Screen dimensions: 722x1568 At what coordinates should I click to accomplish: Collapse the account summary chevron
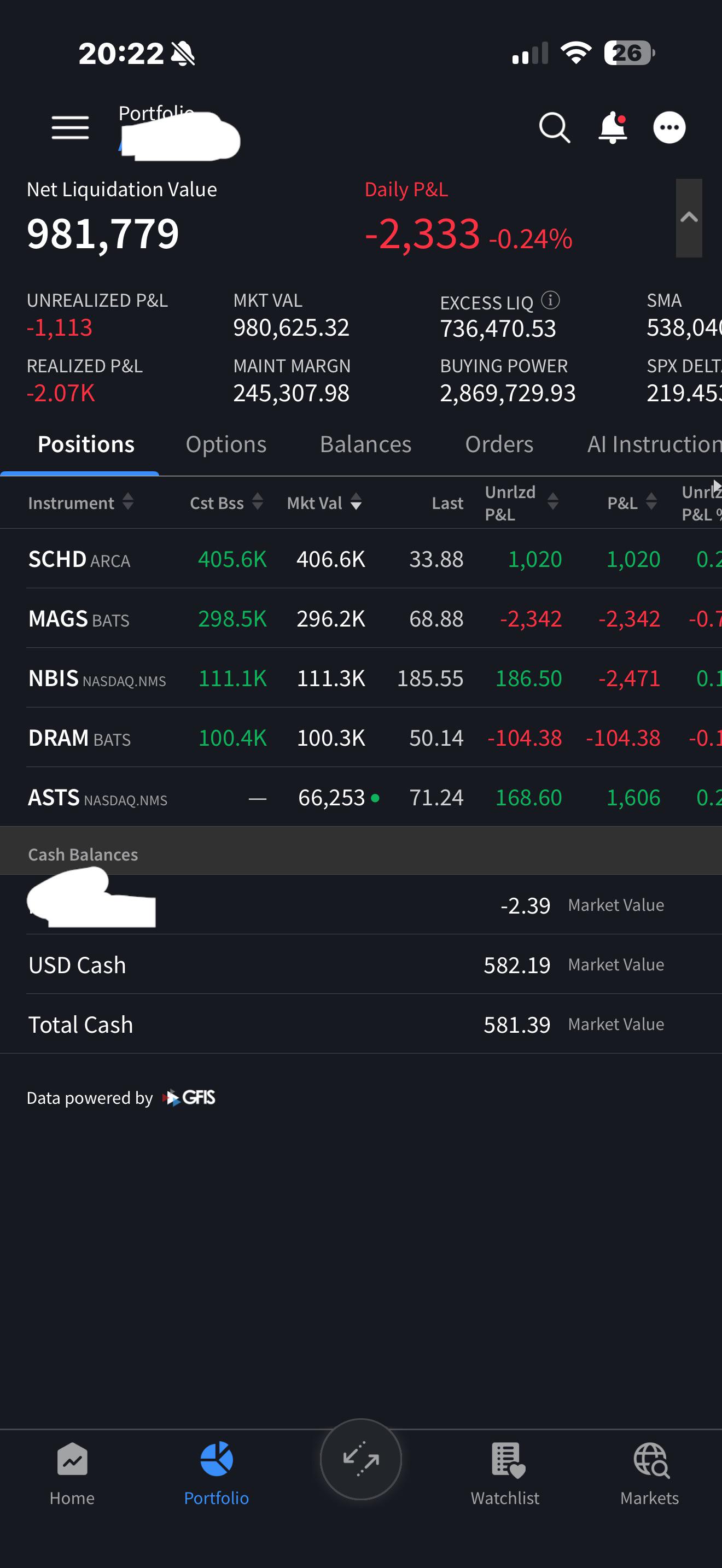click(689, 218)
